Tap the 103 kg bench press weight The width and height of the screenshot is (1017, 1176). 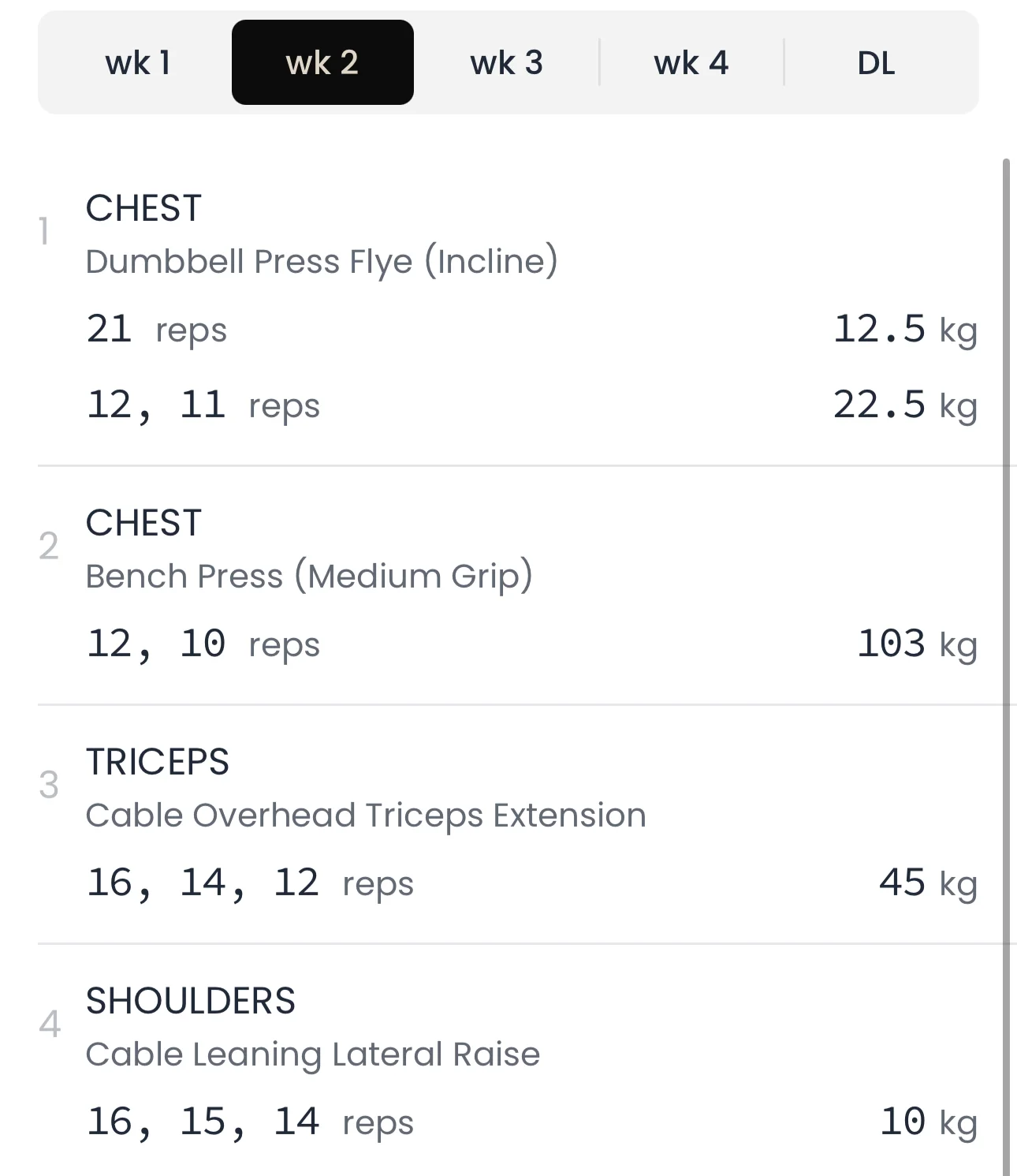pyautogui.click(x=916, y=644)
